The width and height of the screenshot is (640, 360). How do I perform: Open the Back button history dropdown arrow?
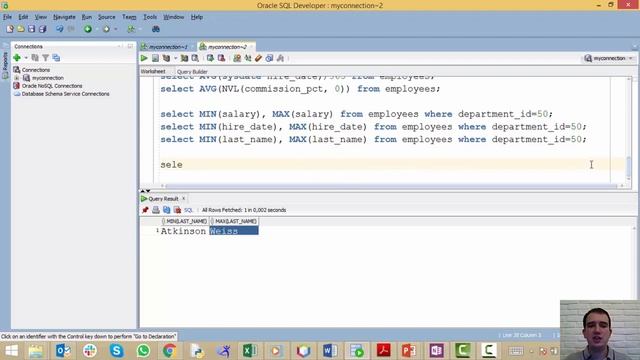point(97,29)
